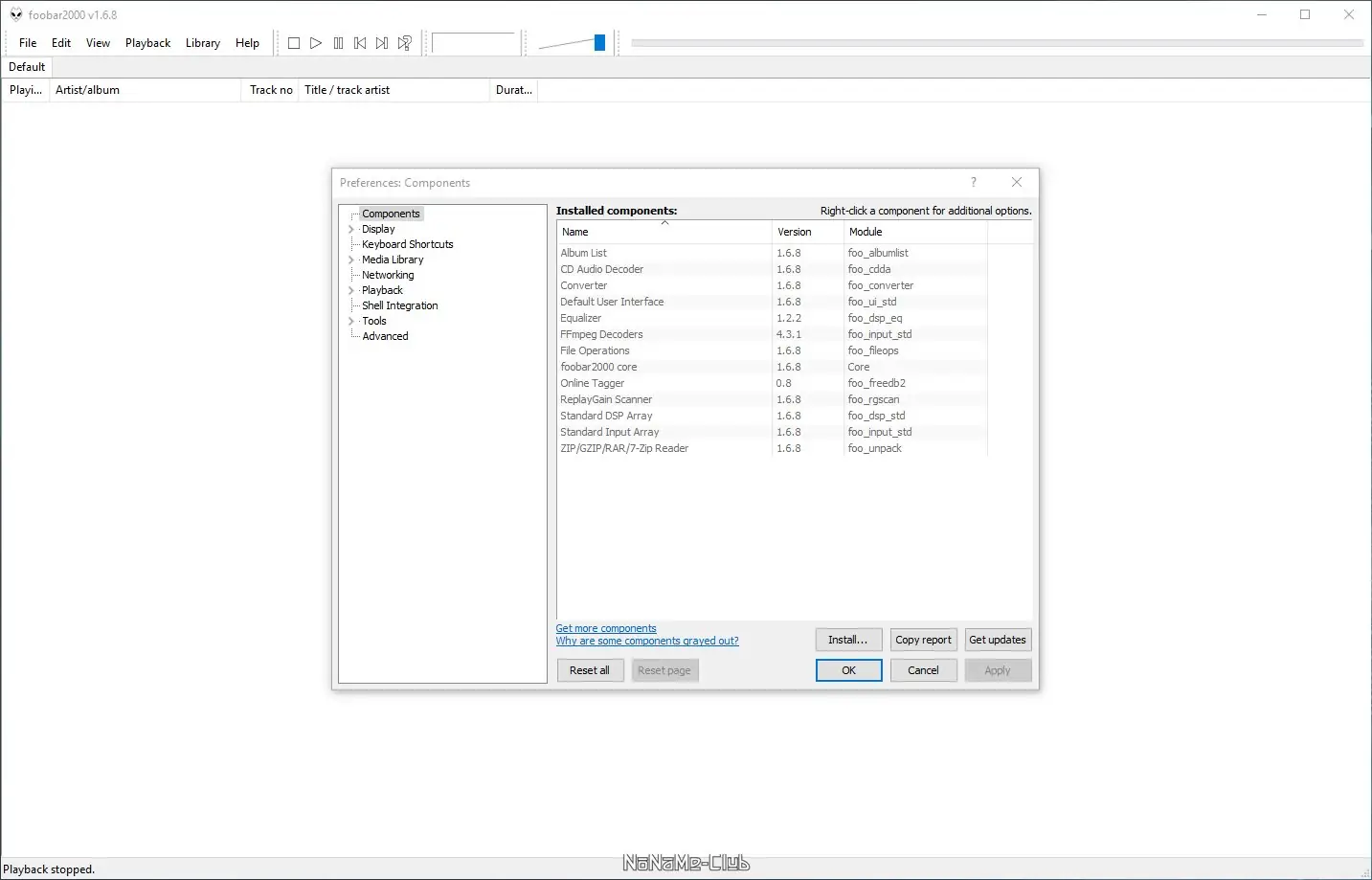Viewport: 1372px width, 880px height.
Task: Click the volume slider handle
Action: (x=599, y=43)
